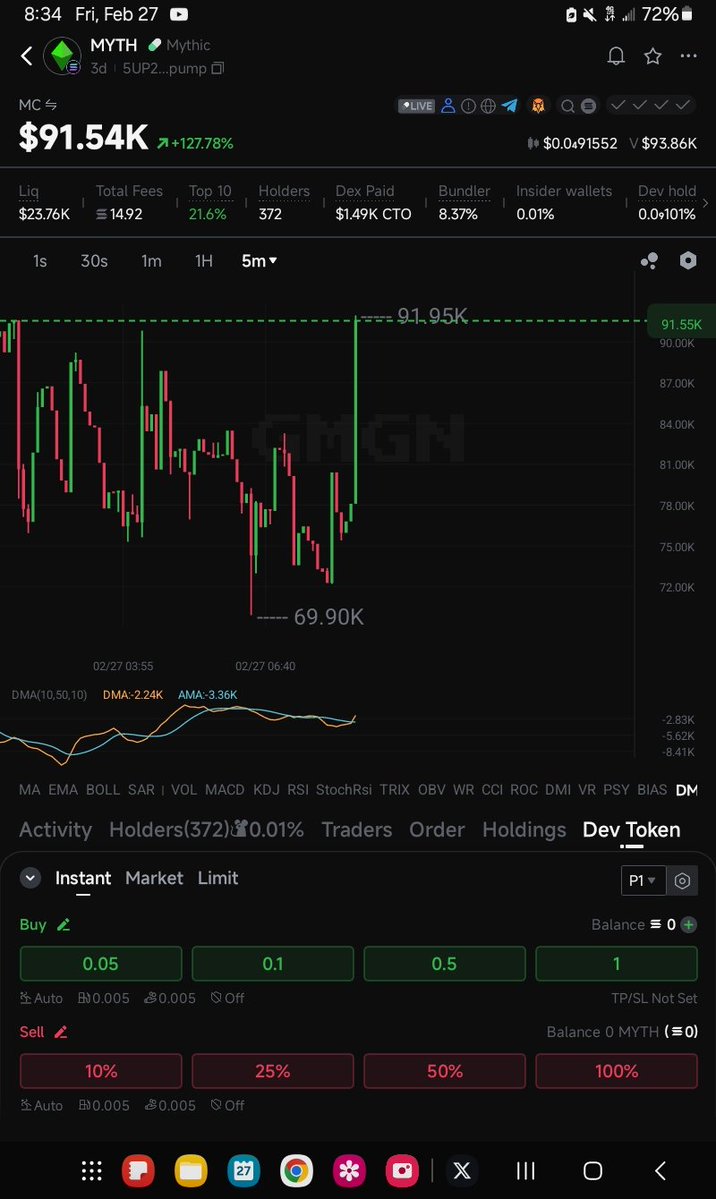
Task: Open the Solana explorer icon beside magnifier
Action: pyautogui.click(x=588, y=106)
